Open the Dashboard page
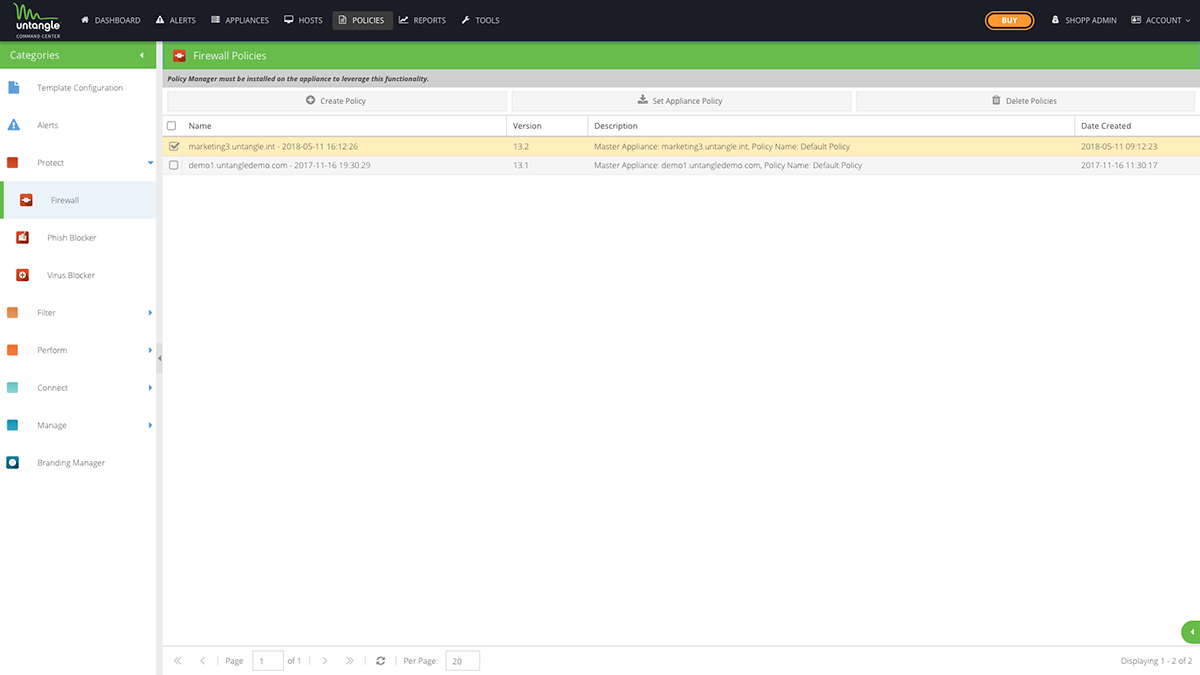 110,20
